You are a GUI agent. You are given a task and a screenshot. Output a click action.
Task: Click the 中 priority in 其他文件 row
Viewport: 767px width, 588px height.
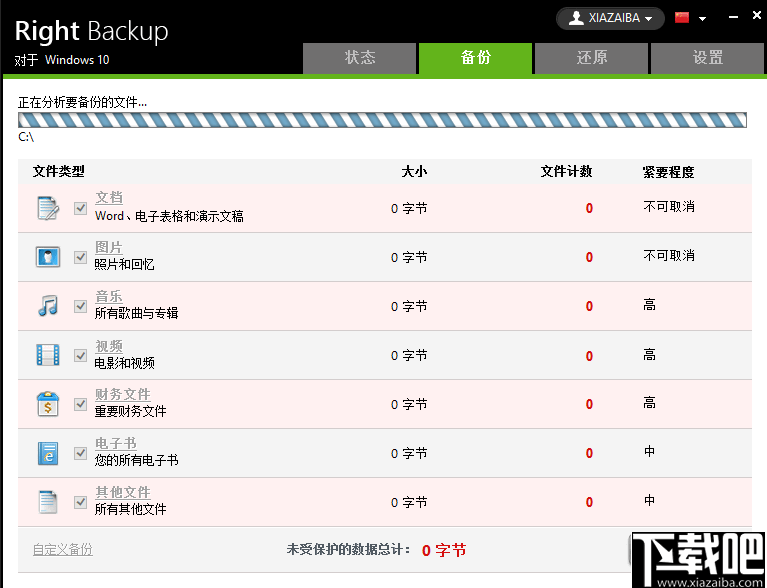pos(649,500)
